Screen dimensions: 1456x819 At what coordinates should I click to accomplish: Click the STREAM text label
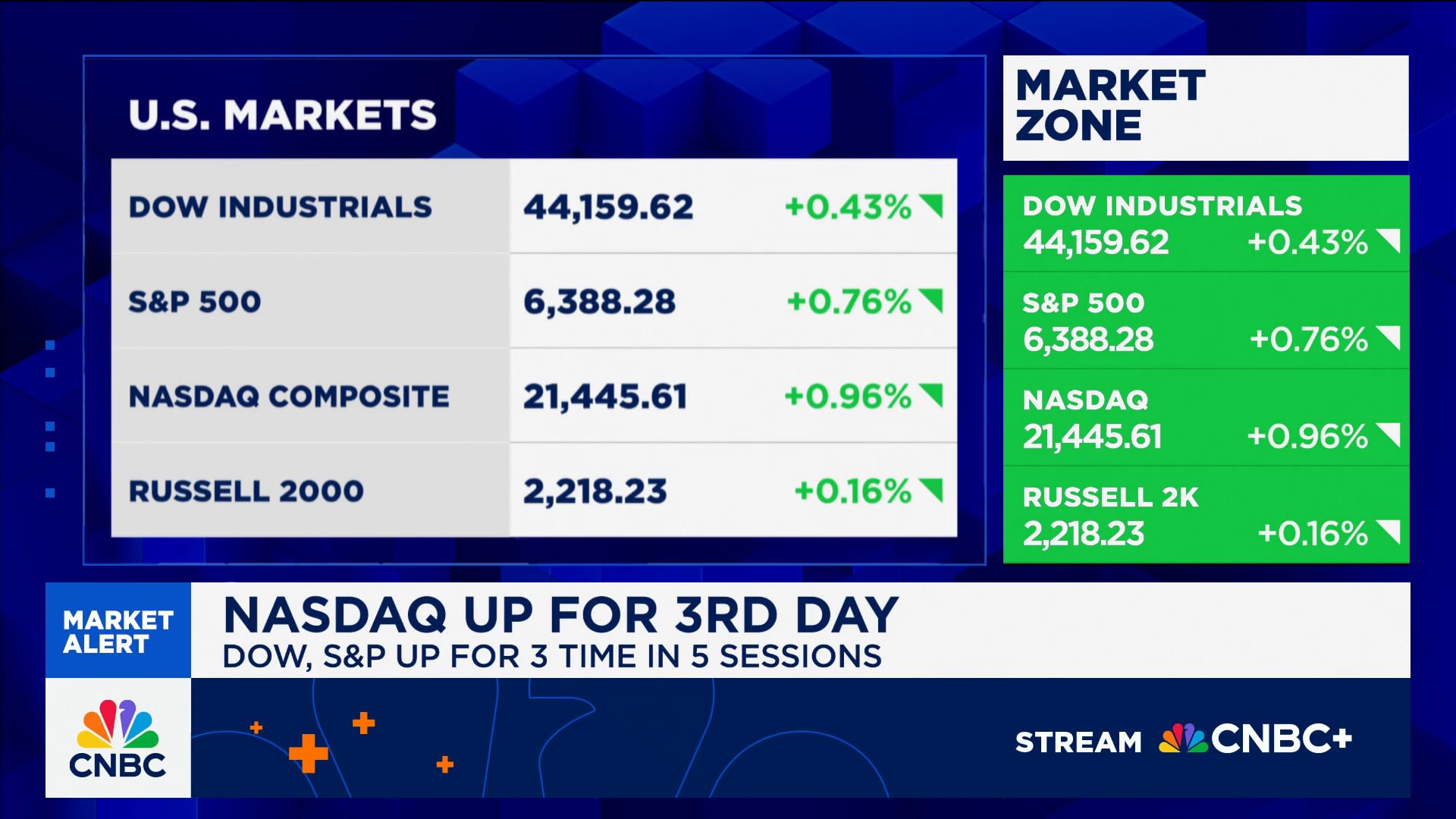[1078, 742]
